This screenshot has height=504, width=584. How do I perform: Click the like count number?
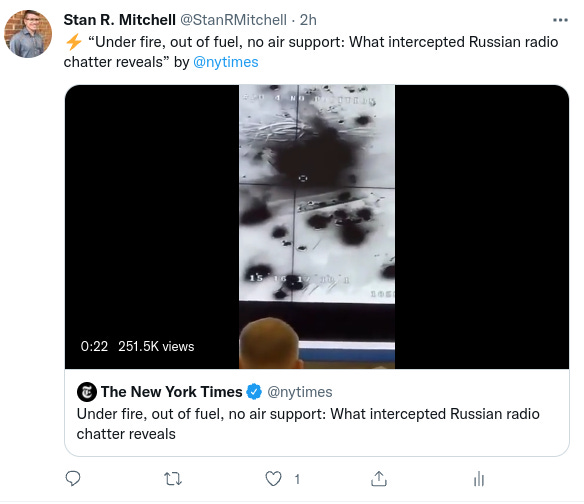point(297,479)
